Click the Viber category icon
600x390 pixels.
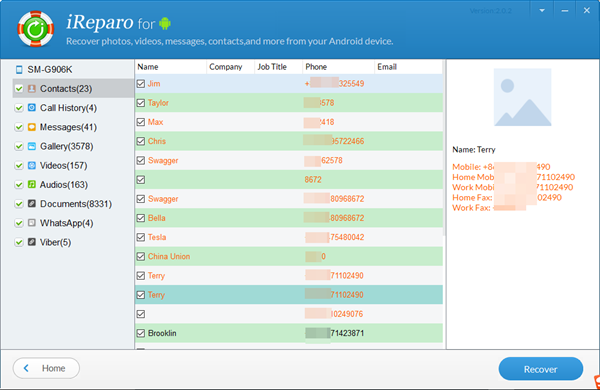click(x=32, y=242)
